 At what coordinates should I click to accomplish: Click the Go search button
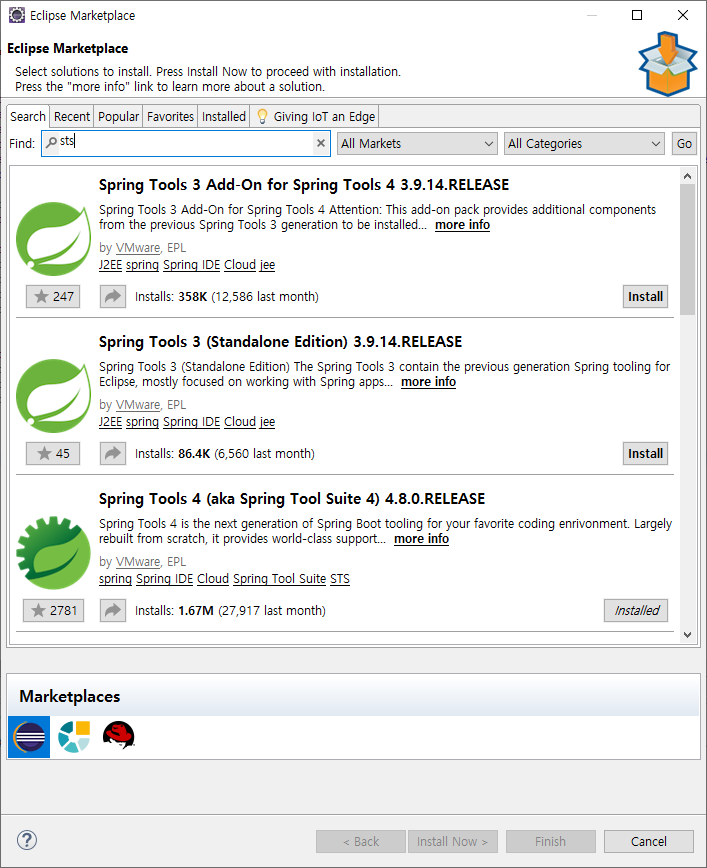[x=684, y=143]
